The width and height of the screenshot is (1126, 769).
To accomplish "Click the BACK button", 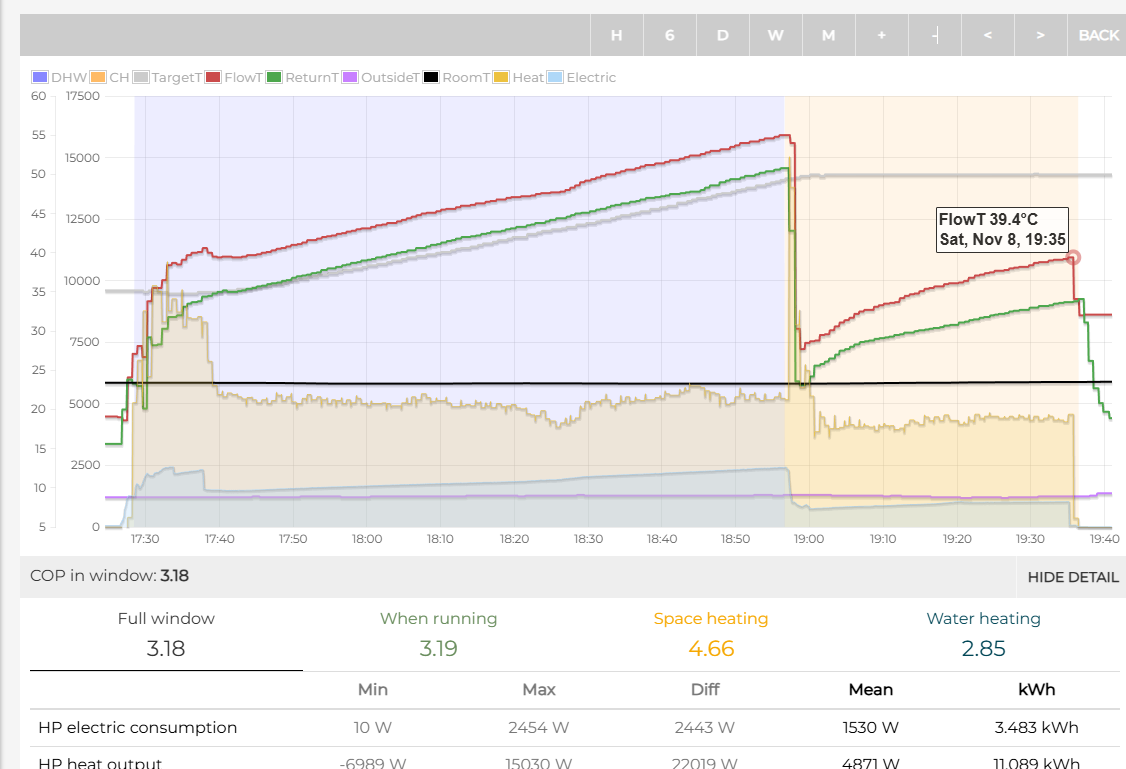I will tap(1098, 35).
